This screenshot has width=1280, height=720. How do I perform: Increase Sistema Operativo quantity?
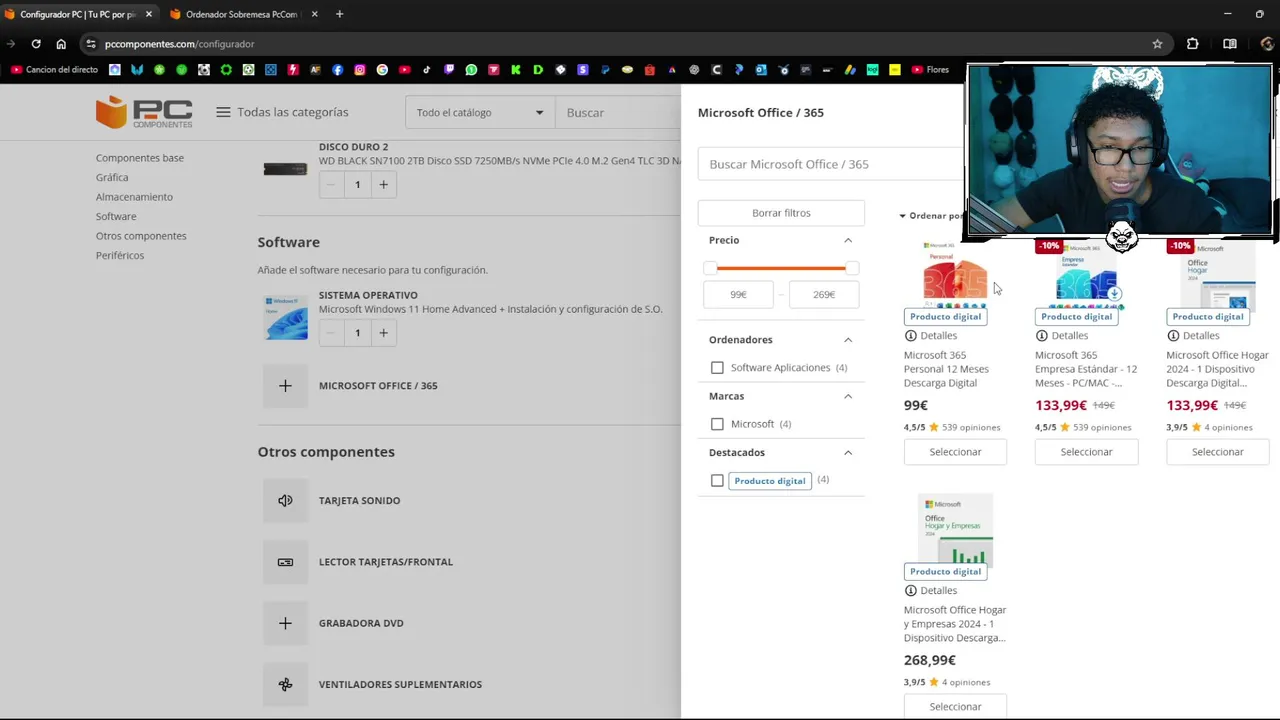point(383,333)
